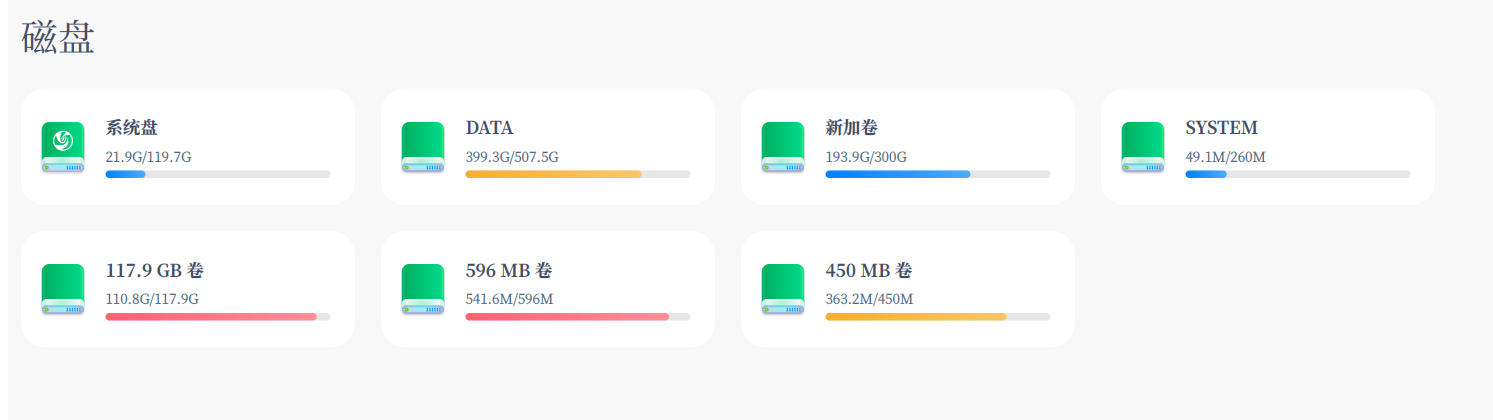Click the 450 MB 卷 usage bar

pos(938,316)
